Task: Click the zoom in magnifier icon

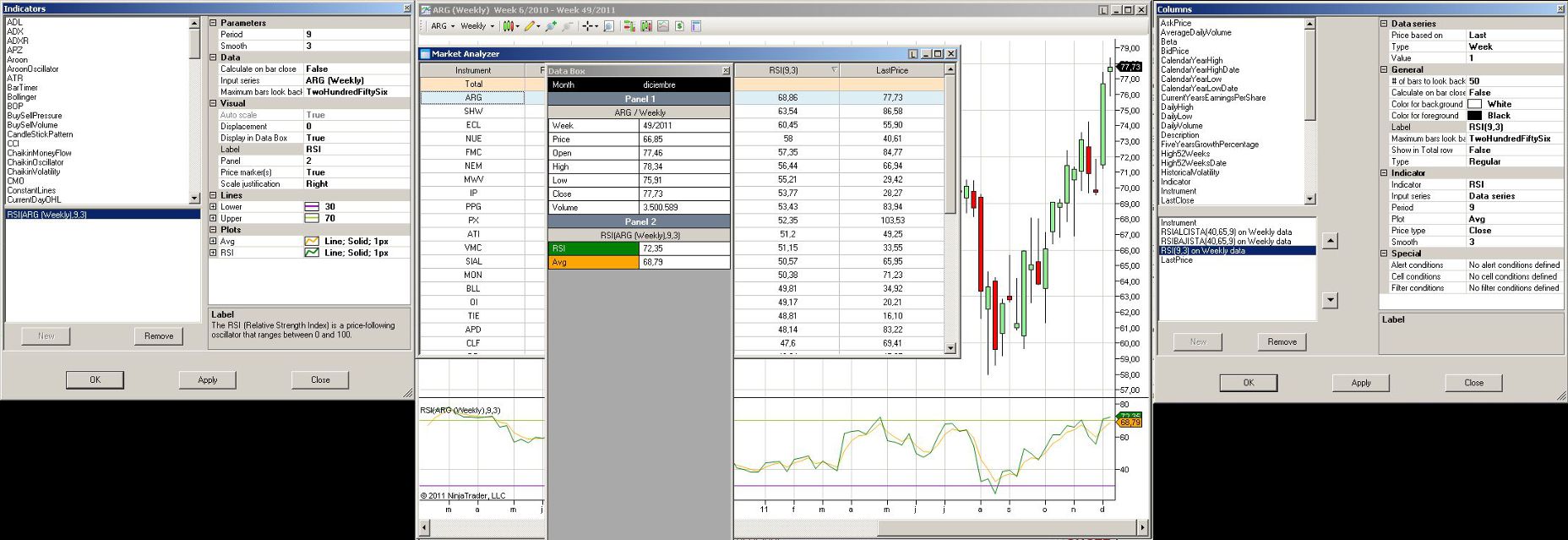Action: pyautogui.click(x=551, y=26)
